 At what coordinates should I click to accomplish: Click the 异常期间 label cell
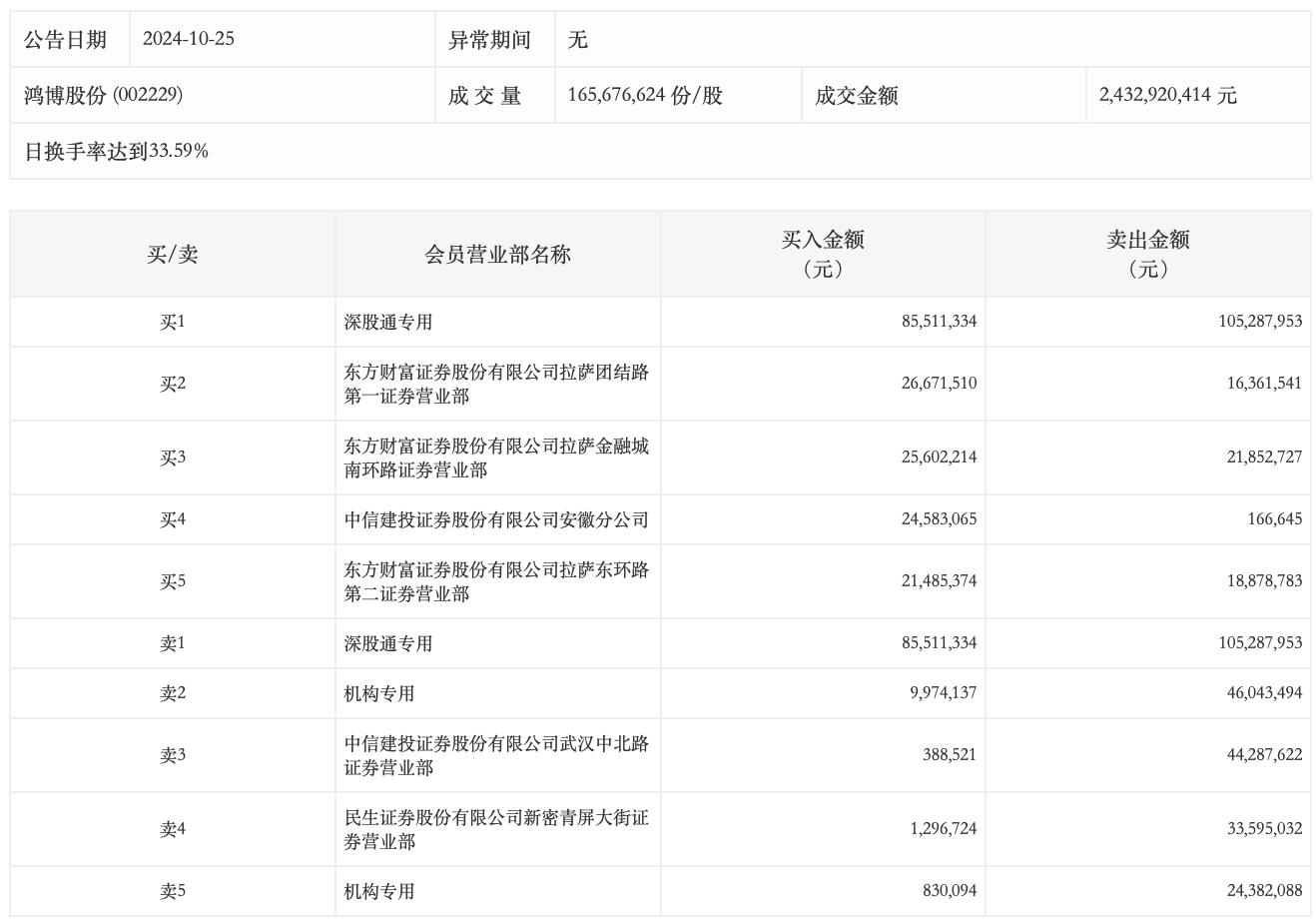(x=489, y=40)
